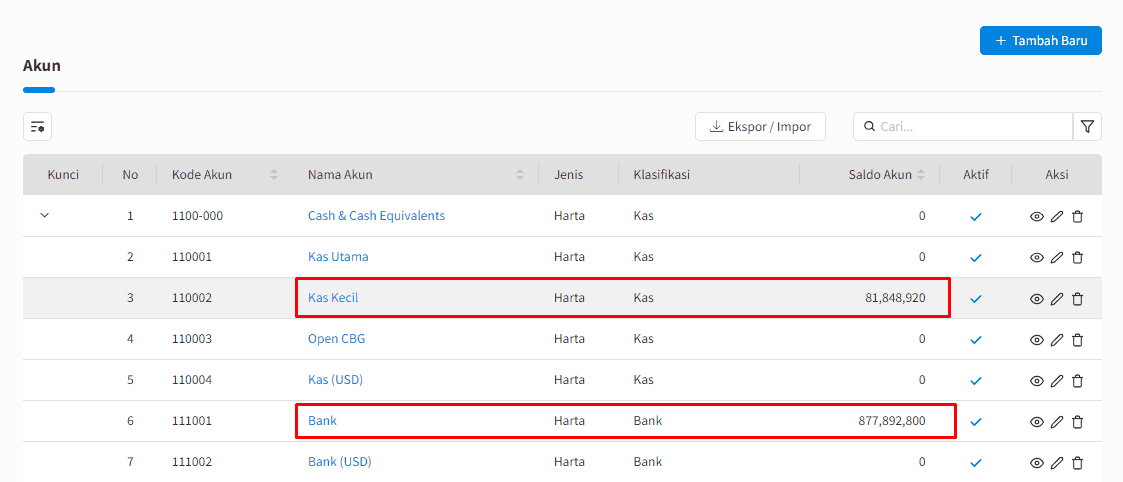This screenshot has width=1123, height=482.
Task: Sort the table by Kode Akun column
Action: [274, 175]
